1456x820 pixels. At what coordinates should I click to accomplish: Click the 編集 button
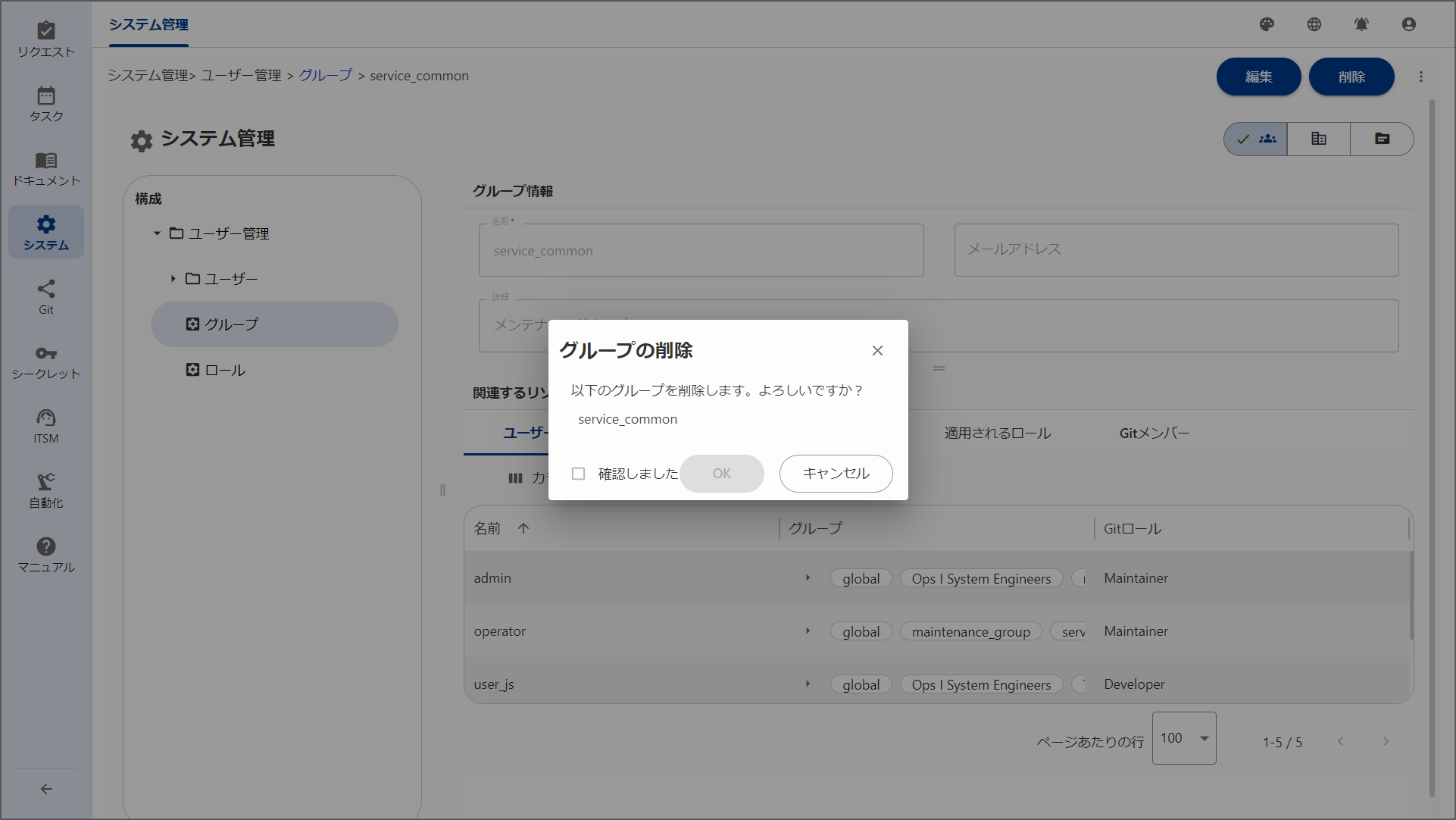coord(1259,77)
